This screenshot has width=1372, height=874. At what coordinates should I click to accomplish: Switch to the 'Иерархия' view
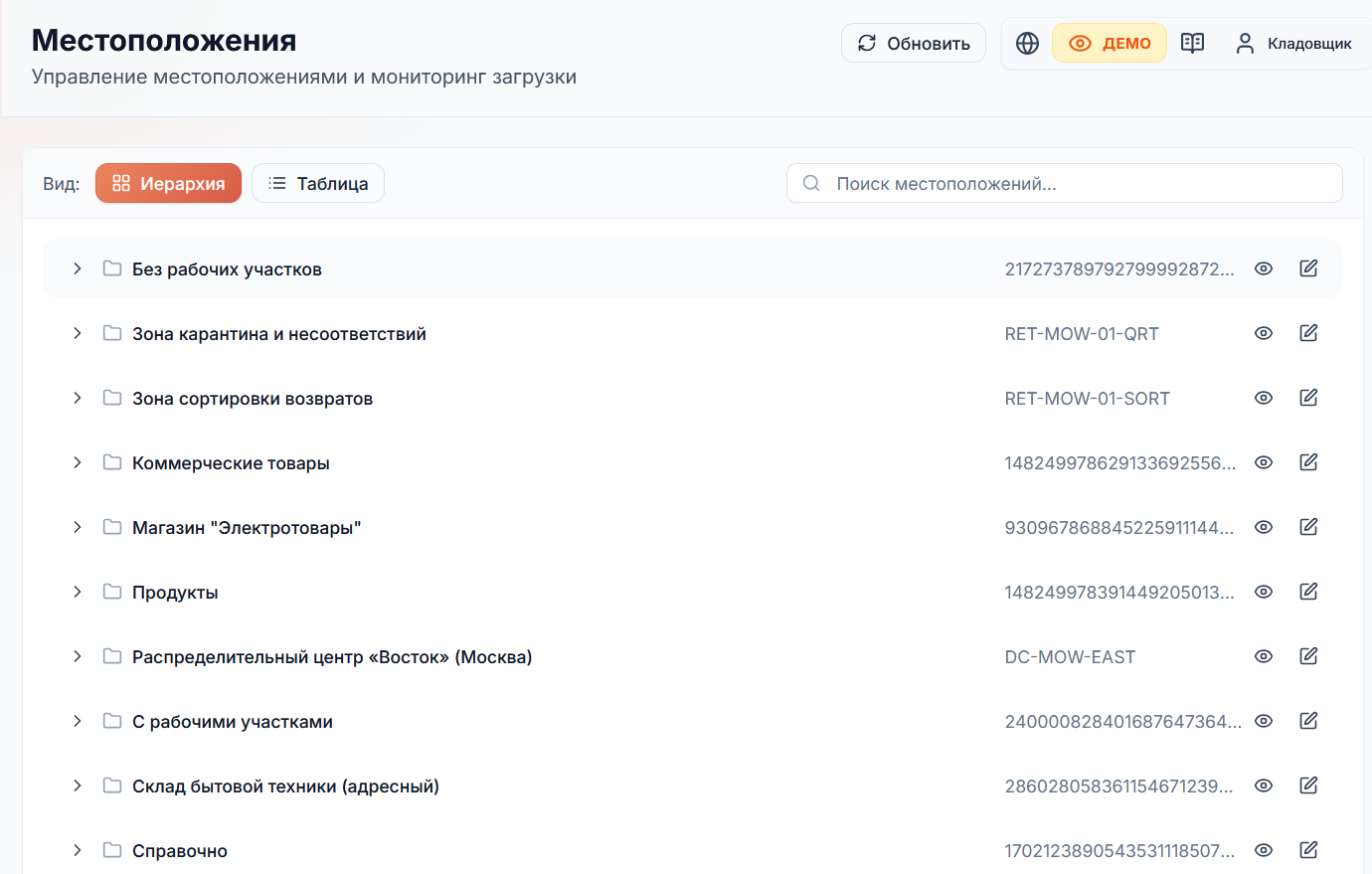click(168, 183)
